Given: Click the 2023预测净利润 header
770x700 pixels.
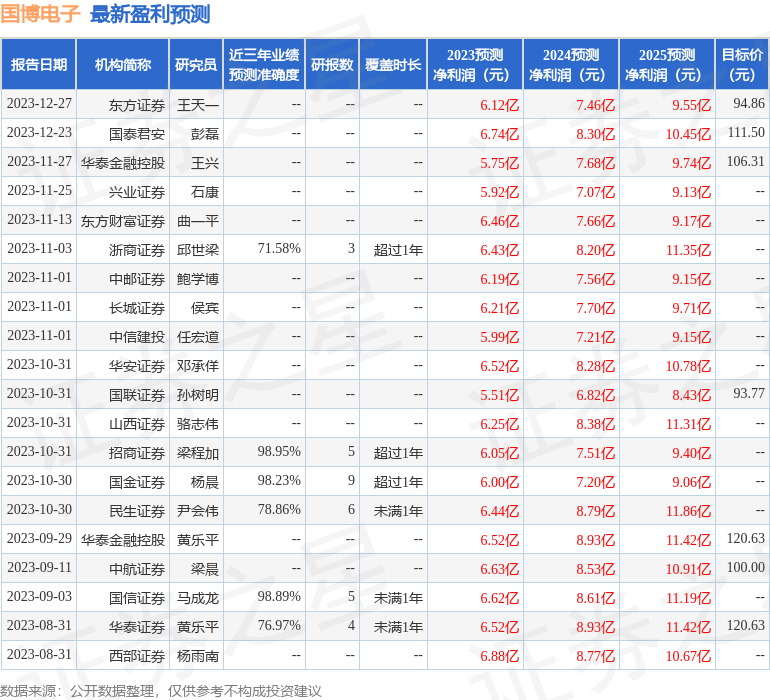Looking at the screenshot, I should point(475,64).
